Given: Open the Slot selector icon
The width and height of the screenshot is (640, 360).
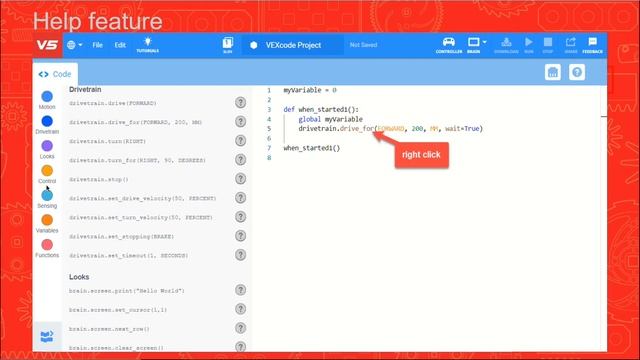Looking at the screenshot, I should click(228, 45).
